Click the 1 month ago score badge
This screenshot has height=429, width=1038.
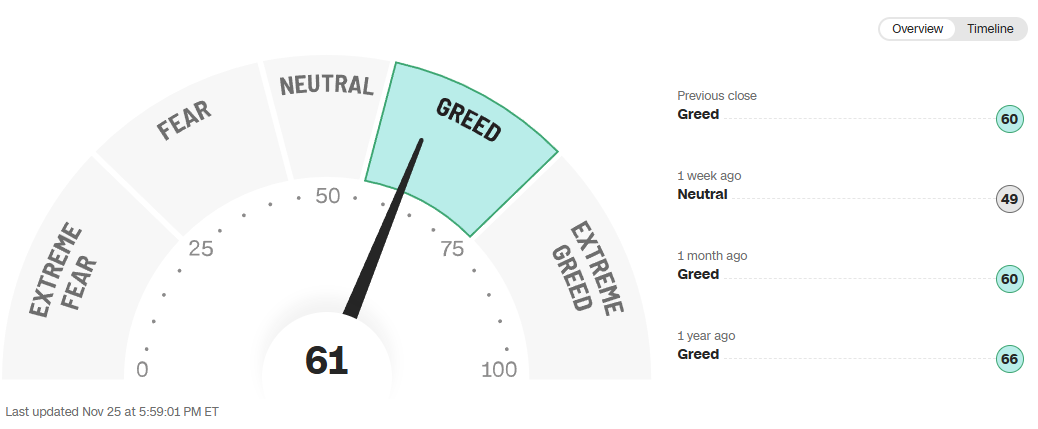click(1009, 279)
